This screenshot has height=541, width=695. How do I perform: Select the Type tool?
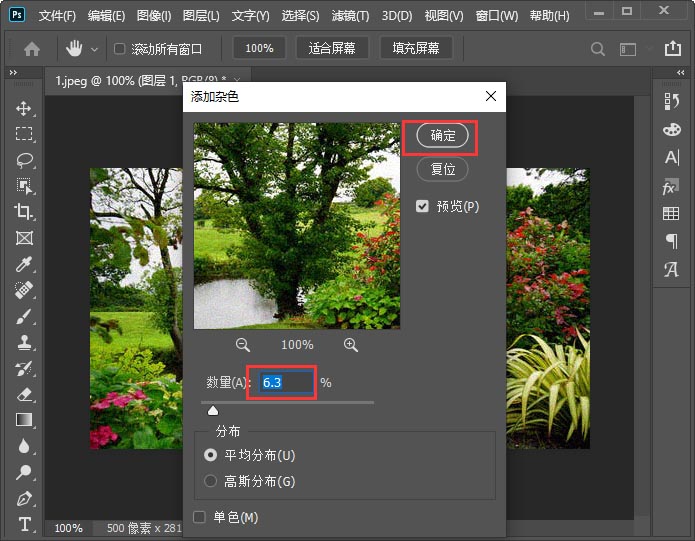click(24, 524)
